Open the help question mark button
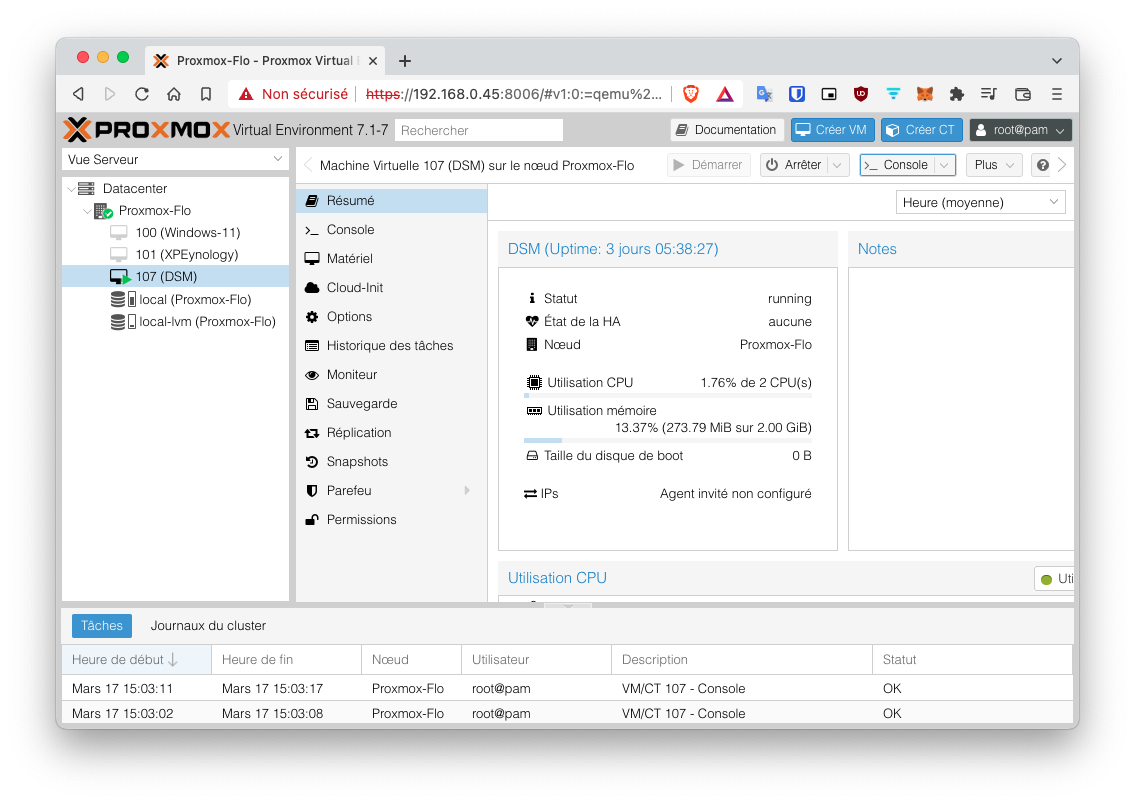 click(1042, 165)
